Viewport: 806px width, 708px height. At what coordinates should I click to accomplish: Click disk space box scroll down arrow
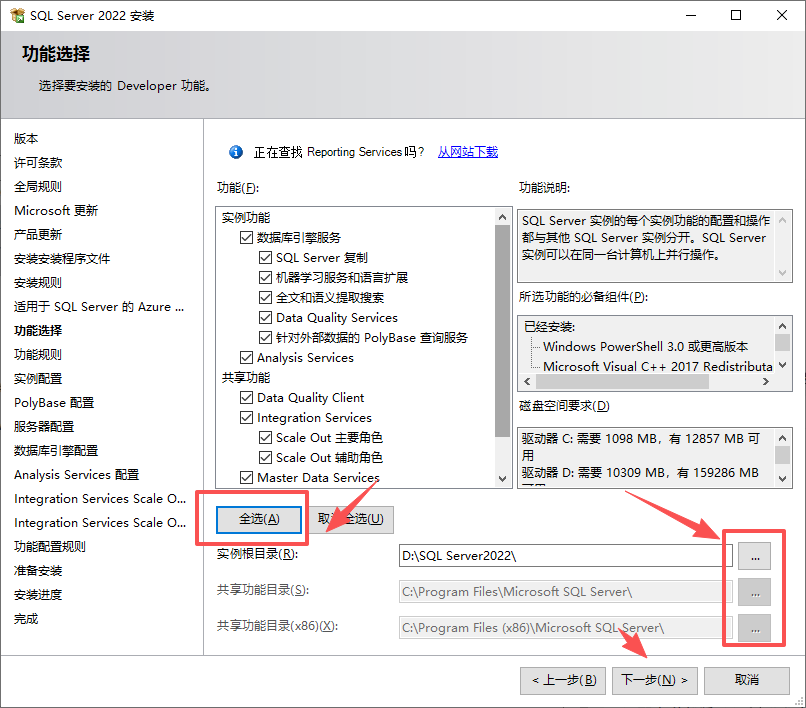782,479
